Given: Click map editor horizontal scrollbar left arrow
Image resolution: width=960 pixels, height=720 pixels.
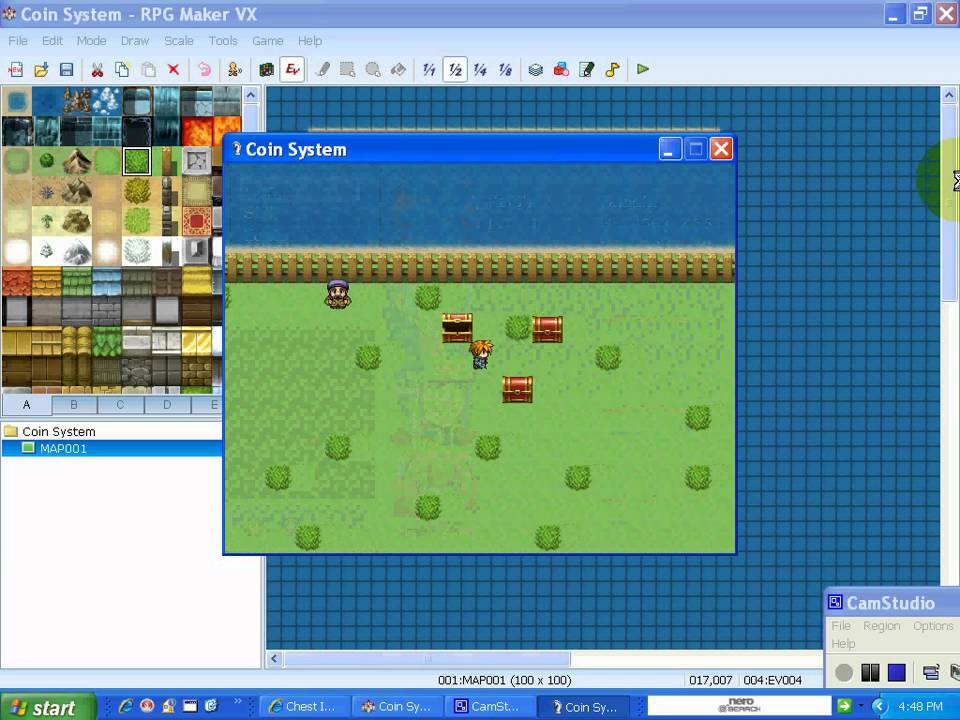Looking at the screenshot, I should point(274,659).
